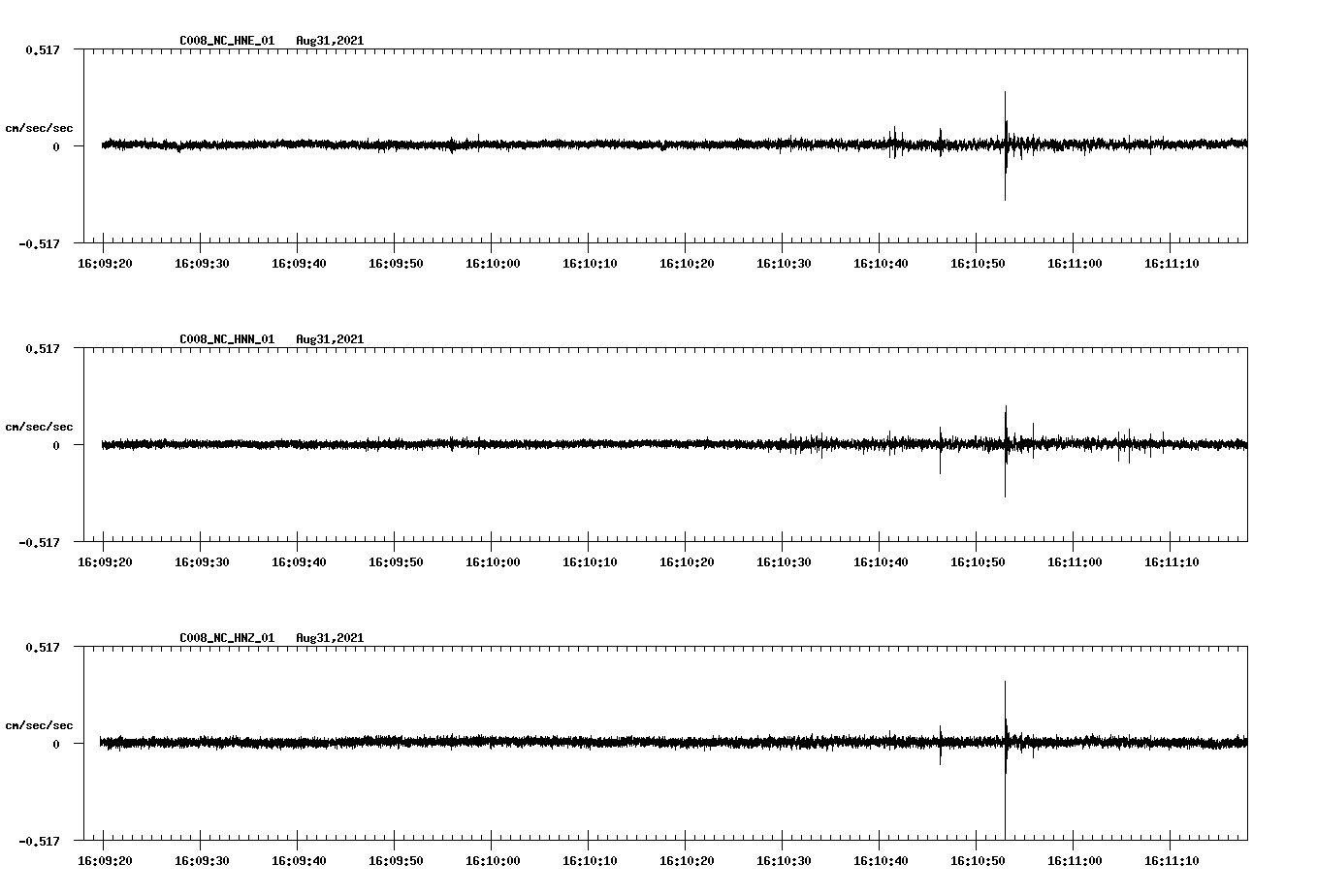This screenshot has height=896, width=1317.
Task: Click the cm/sec/sec unit label on the HNZ plot
Action: pyautogui.click(x=39, y=725)
